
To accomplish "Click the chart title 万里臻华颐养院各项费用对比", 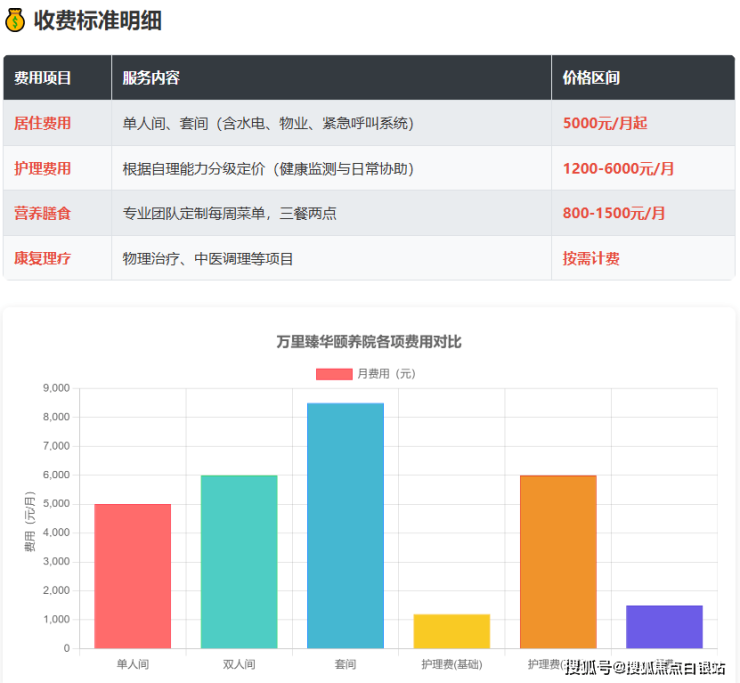I will click(369, 342).
